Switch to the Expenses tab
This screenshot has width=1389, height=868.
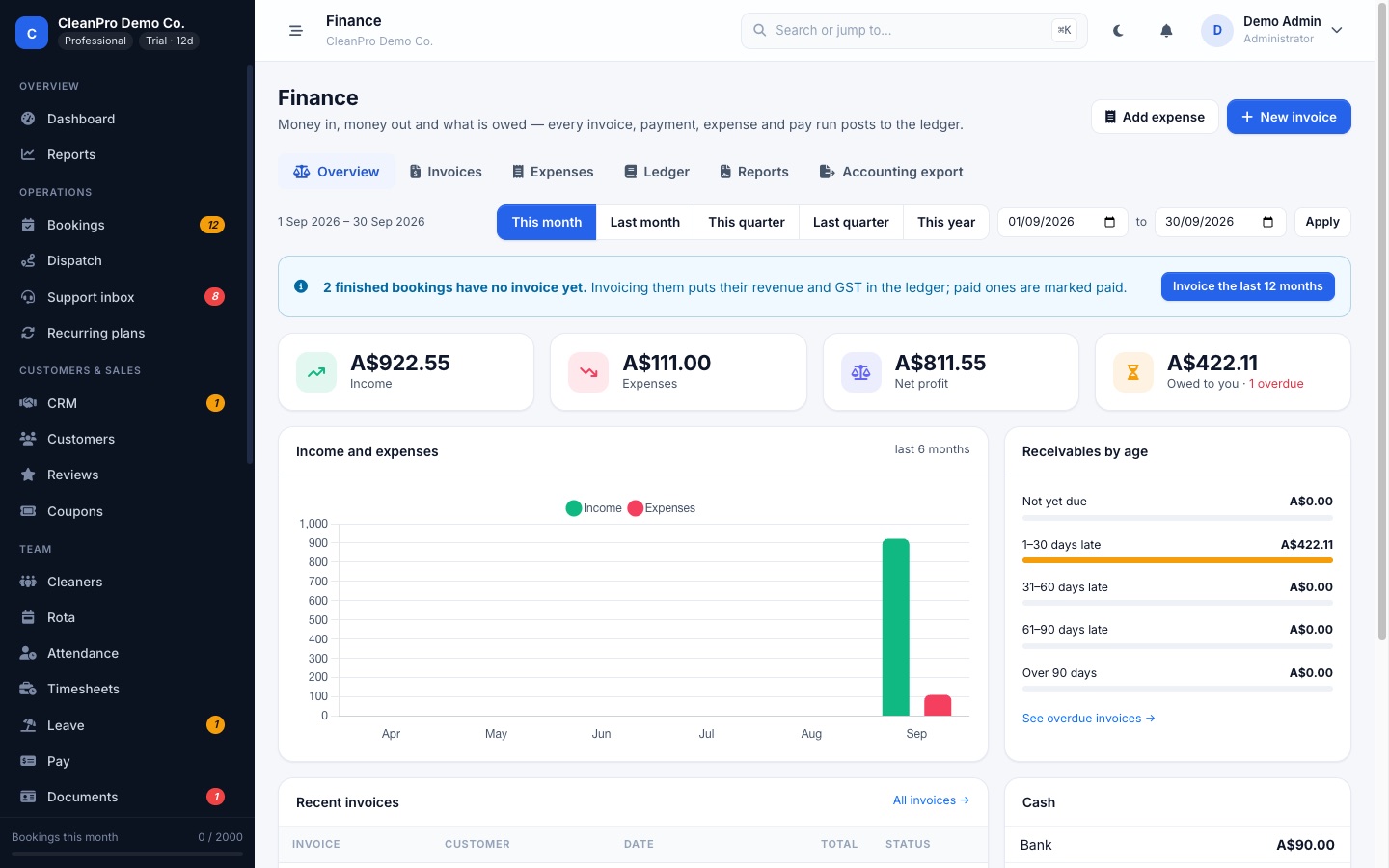(553, 172)
